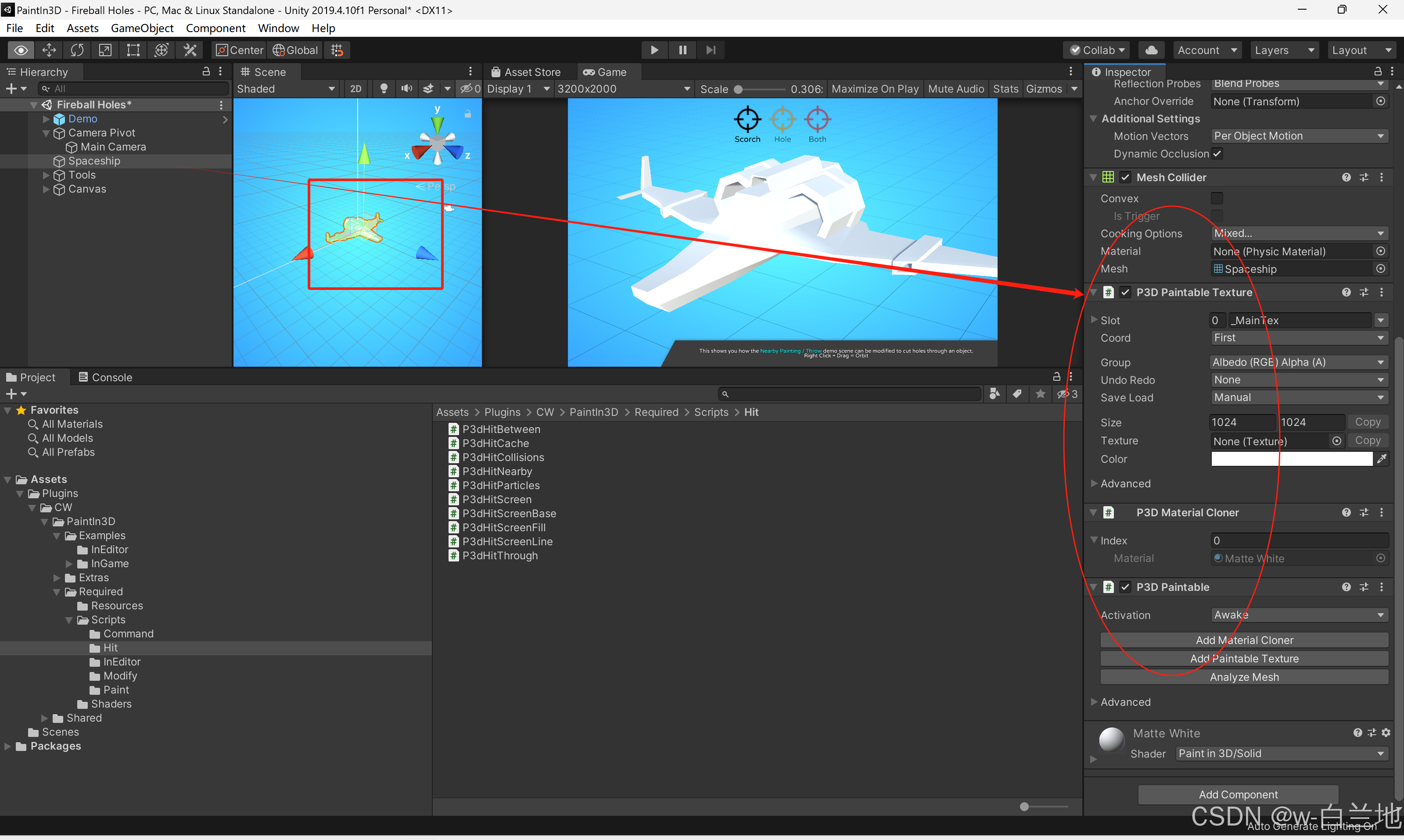Click the Add Component button

tap(1238, 795)
